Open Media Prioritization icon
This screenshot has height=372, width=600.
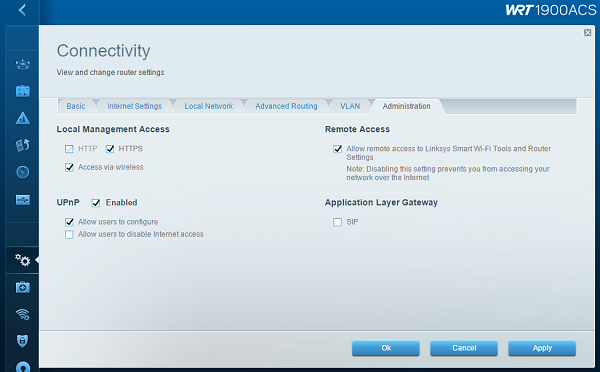coord(23,145)
